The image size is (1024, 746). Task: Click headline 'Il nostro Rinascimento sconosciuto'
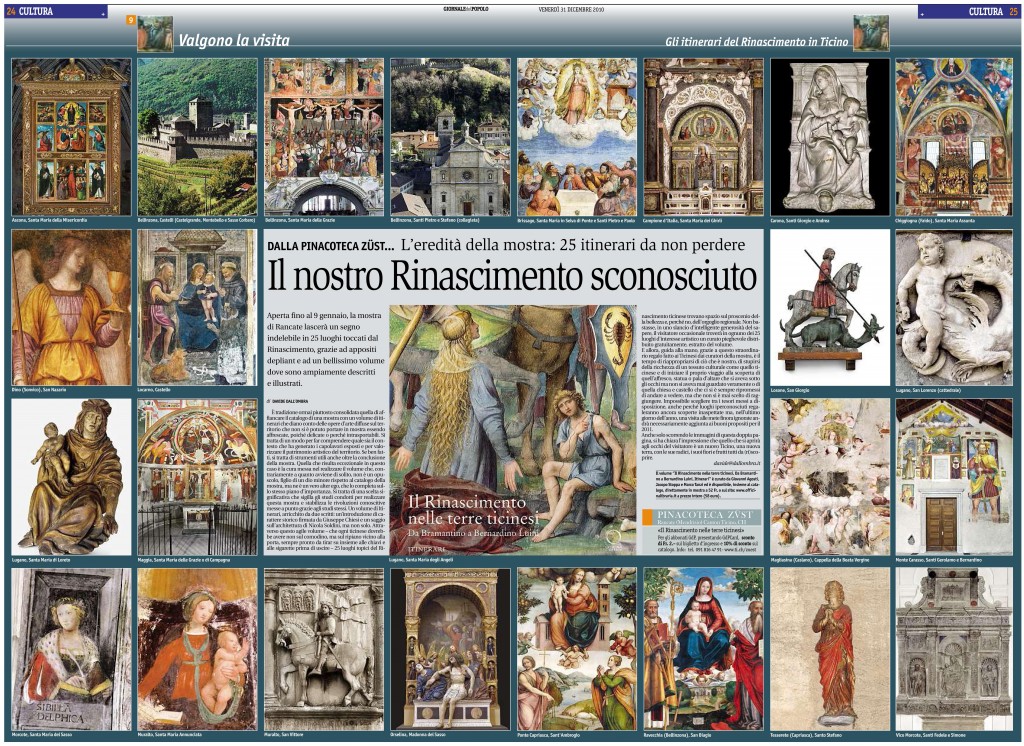(x=512, y=277)
